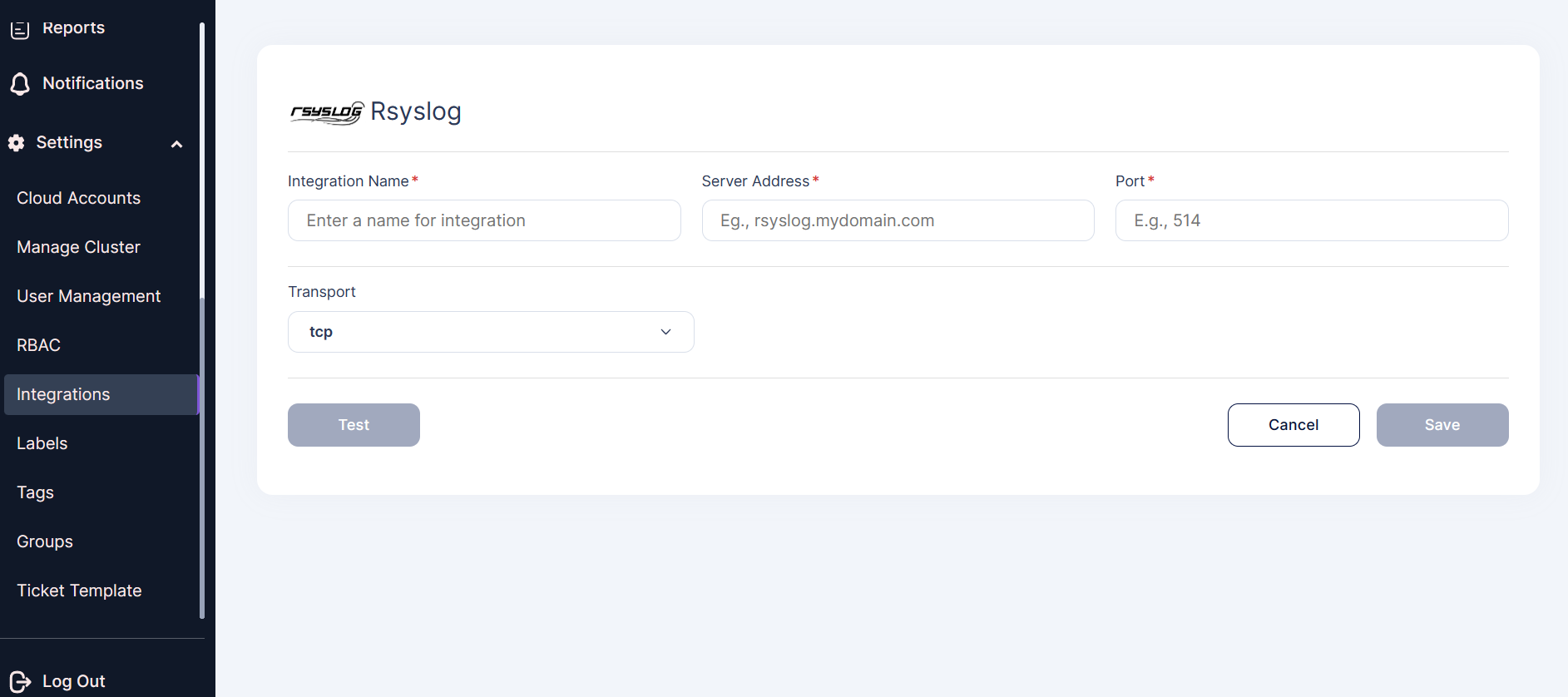Go to Notifications
Viewport: 1568px width, 697px height.
(92, 83)
